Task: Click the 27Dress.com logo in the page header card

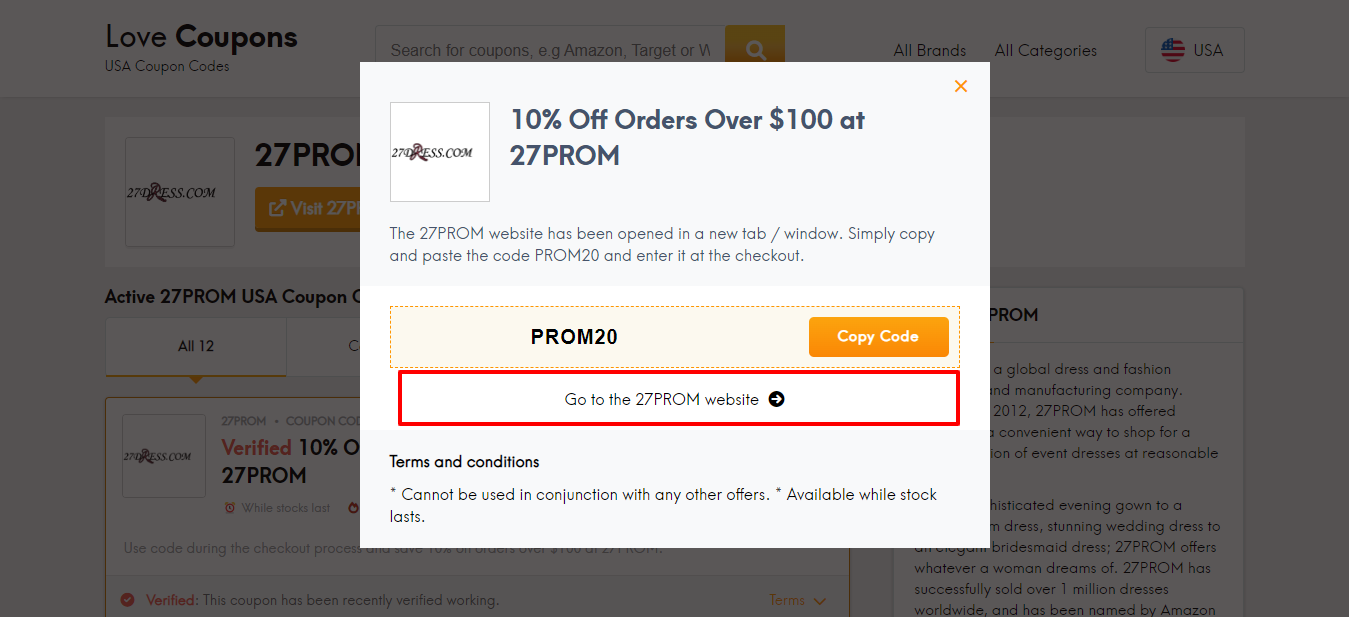Action: click(179, 192)
